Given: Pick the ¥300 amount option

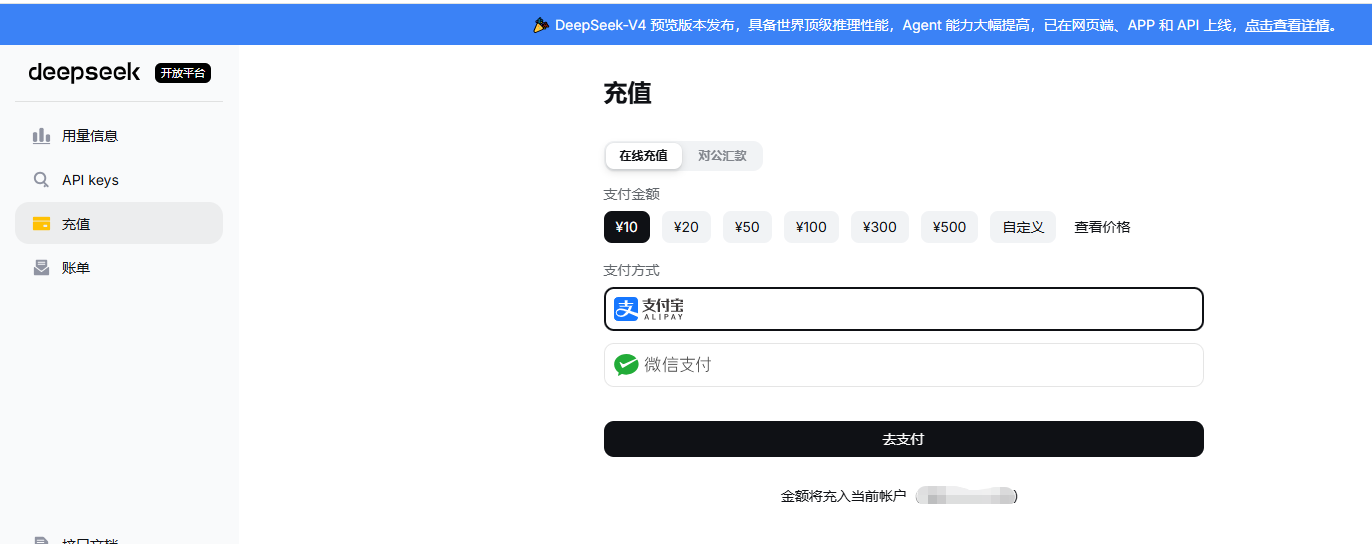Looking at the screenshot, I should point(880,227).
